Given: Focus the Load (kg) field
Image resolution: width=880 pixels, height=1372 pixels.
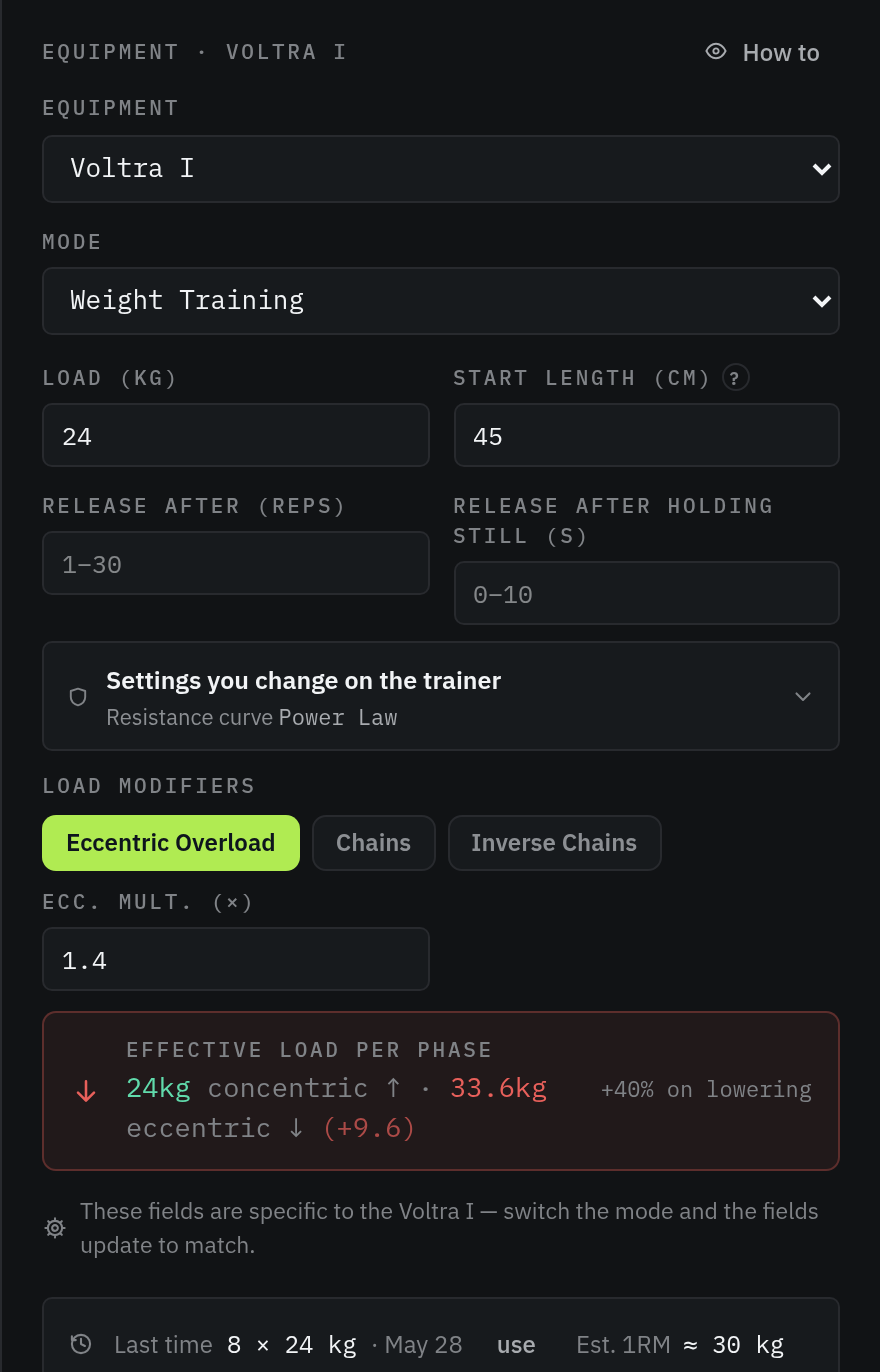Looking at the screenshot, I should [x=236, y=435].
